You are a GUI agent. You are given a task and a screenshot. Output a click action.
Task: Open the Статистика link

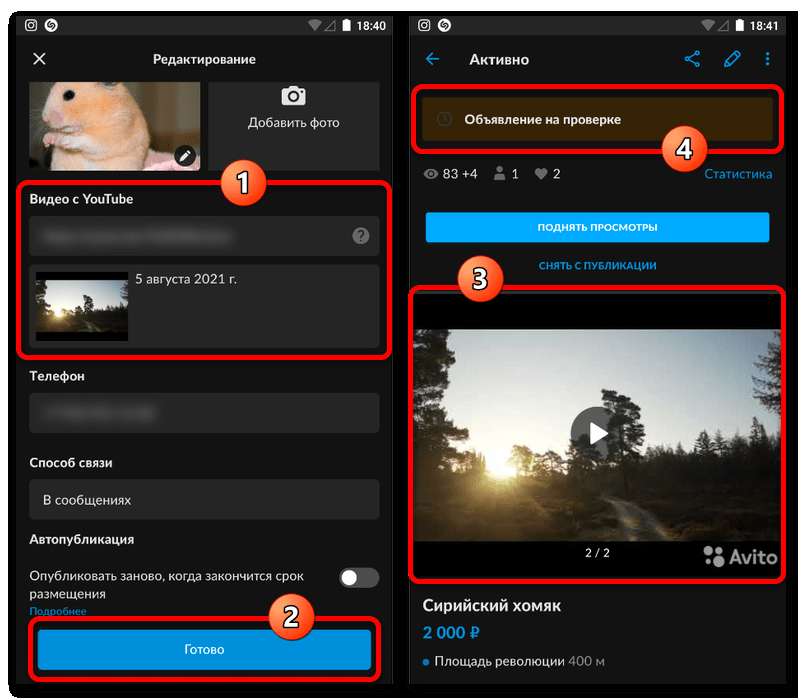[738, 174]
